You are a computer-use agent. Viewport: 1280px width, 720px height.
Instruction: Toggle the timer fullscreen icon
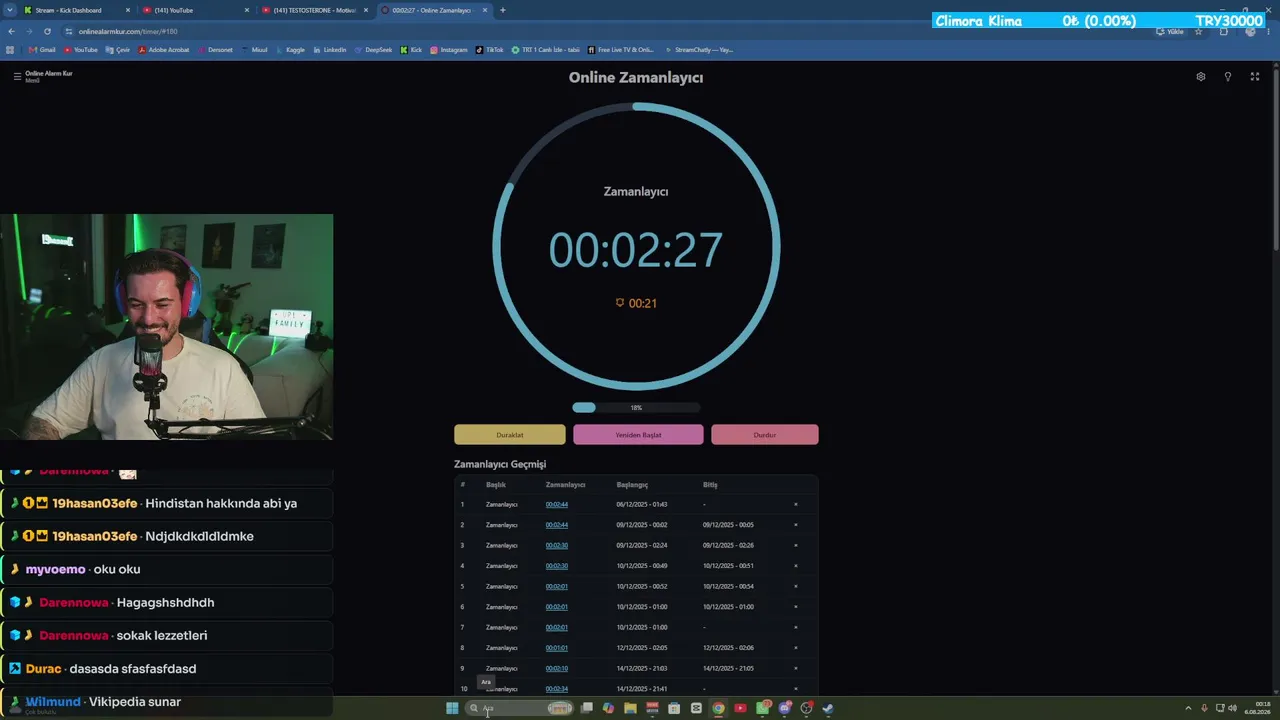pyautogui.click(x=1255, y=77)
